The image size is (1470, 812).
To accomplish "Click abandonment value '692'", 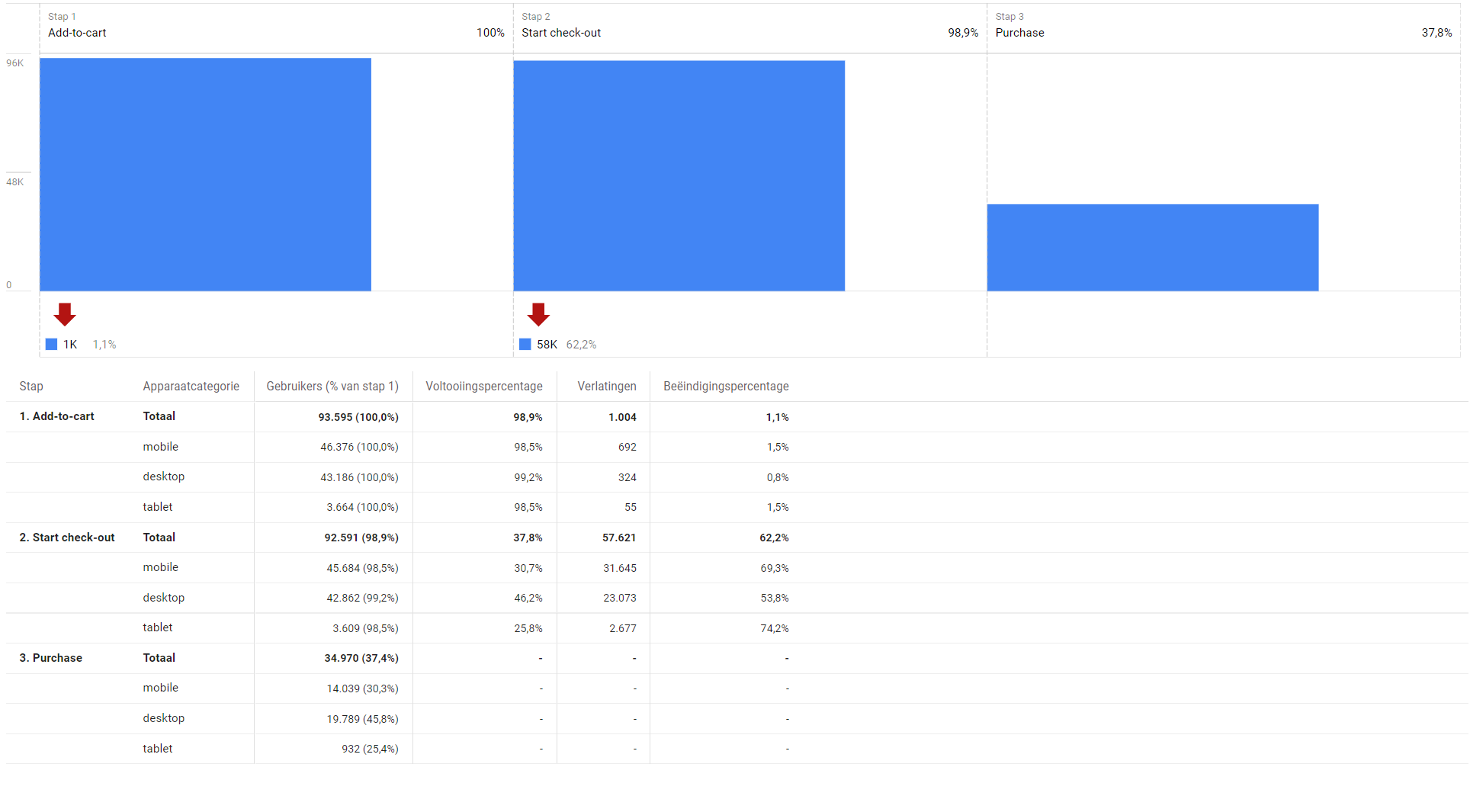I will tap(627, 447).
